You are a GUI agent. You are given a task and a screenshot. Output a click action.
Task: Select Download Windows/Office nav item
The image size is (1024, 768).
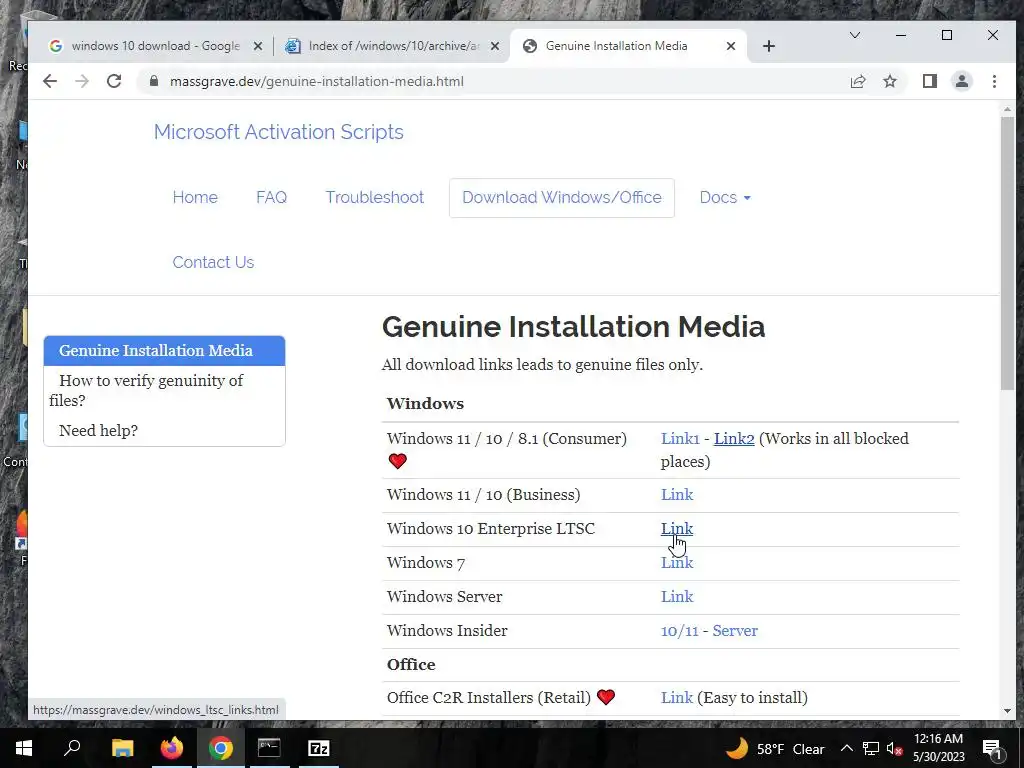(x=562, y=197)
